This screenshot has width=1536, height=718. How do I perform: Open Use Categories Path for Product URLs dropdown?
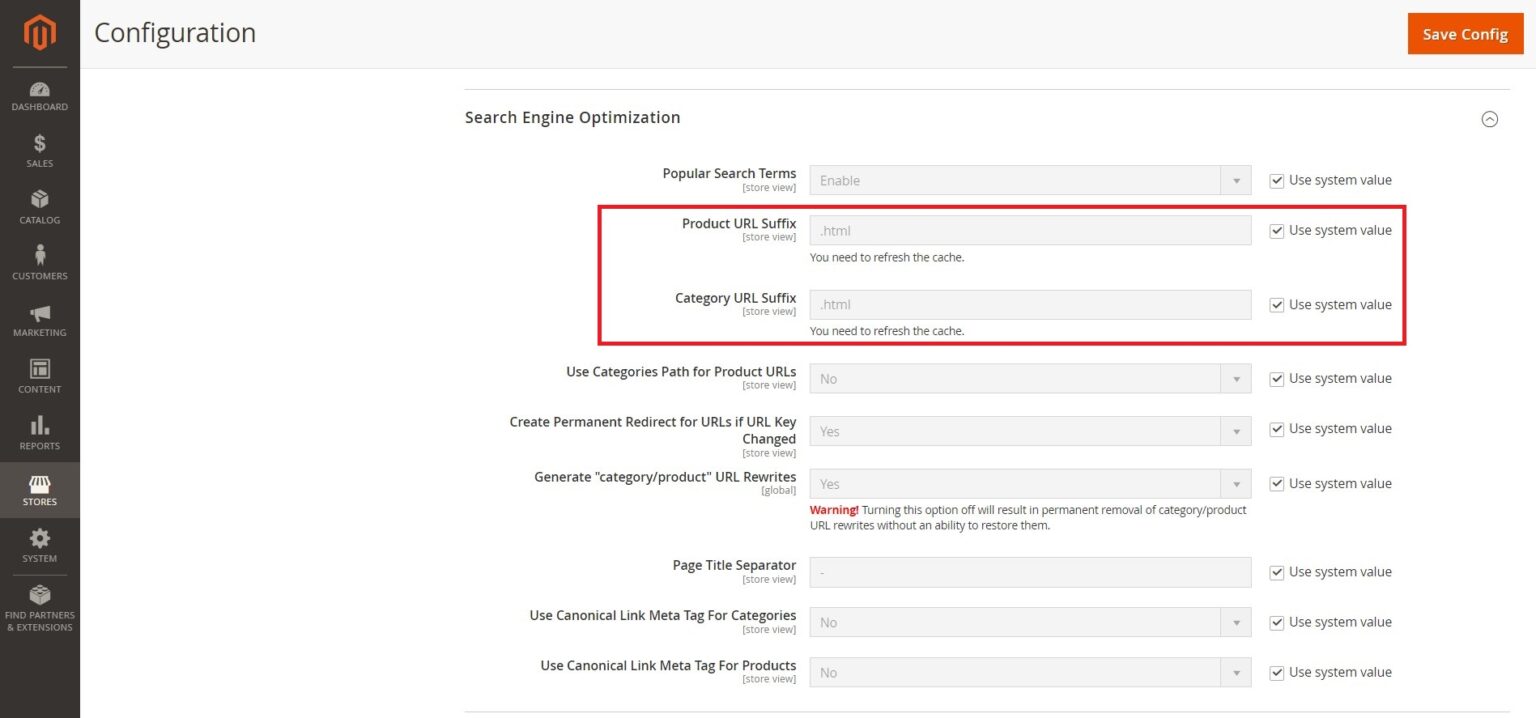click(x=1030, y=379)
